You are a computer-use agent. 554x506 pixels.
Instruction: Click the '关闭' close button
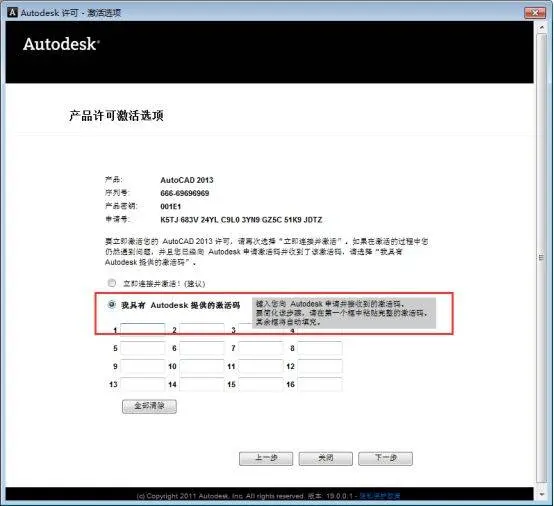tap(325, 458)
